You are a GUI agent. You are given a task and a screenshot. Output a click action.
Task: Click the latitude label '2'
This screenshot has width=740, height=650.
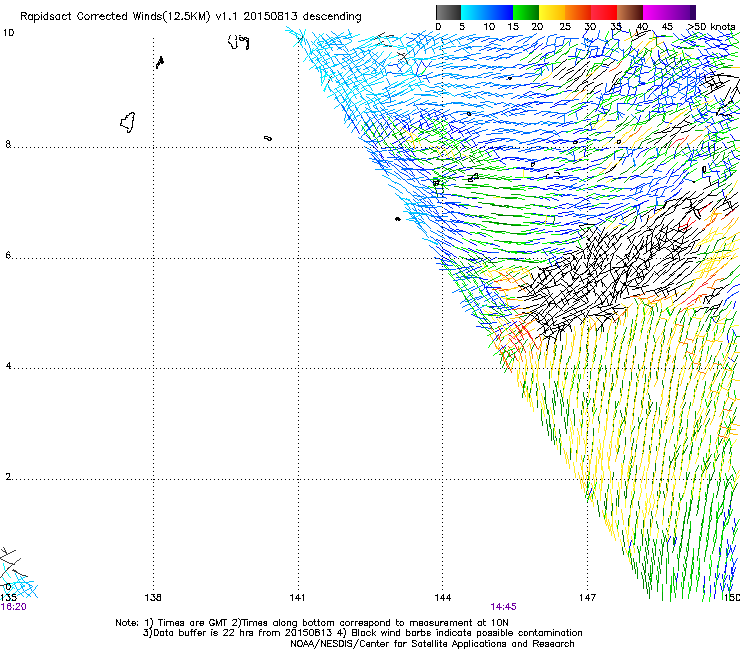(x=8, y=477)
